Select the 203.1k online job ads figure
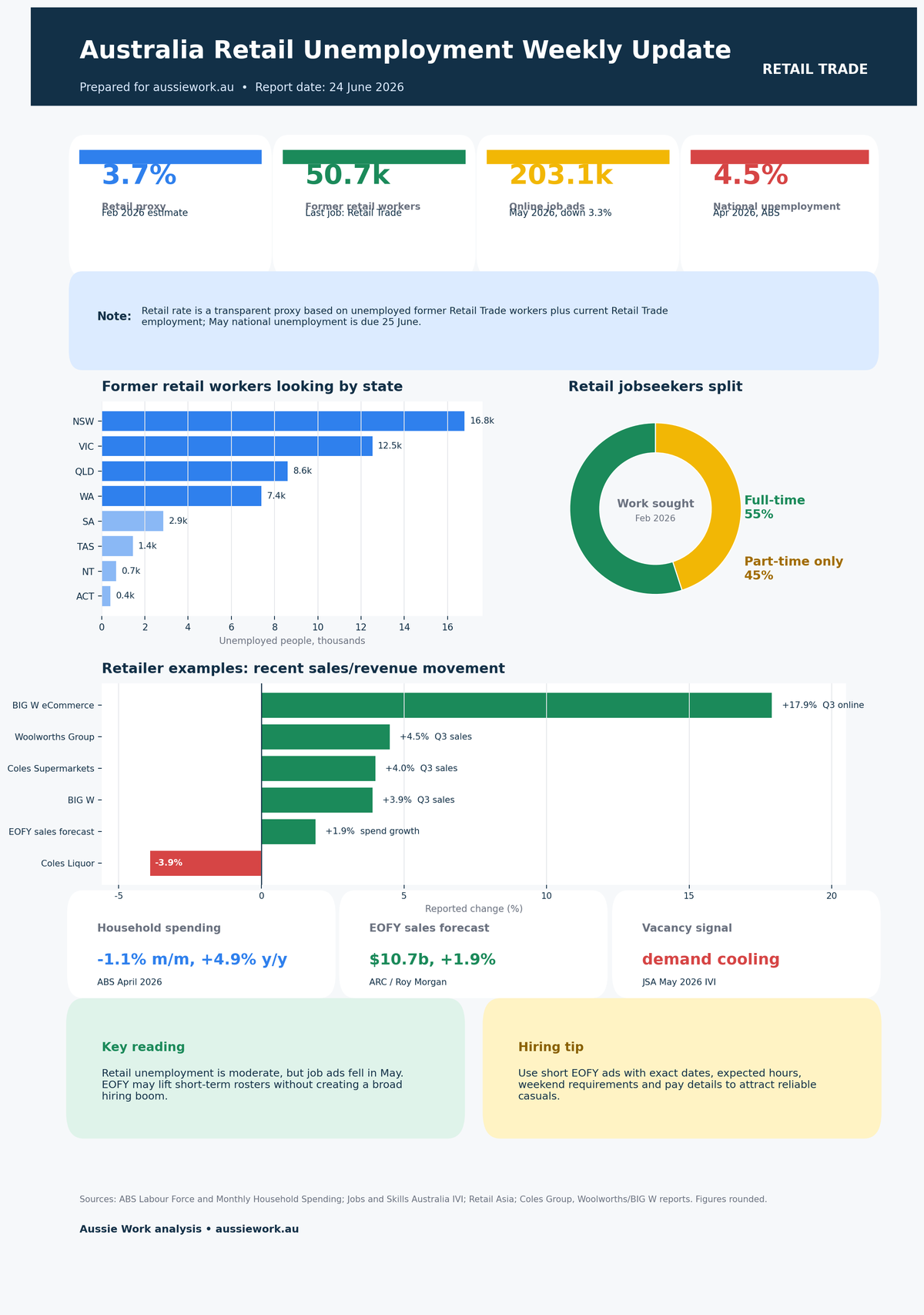 561,176
